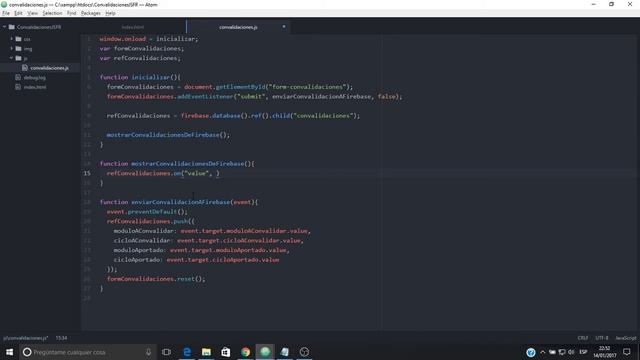Open the File menu
Image resolution: width=640 pixels, height=360 pixels.
click(6, 13)
